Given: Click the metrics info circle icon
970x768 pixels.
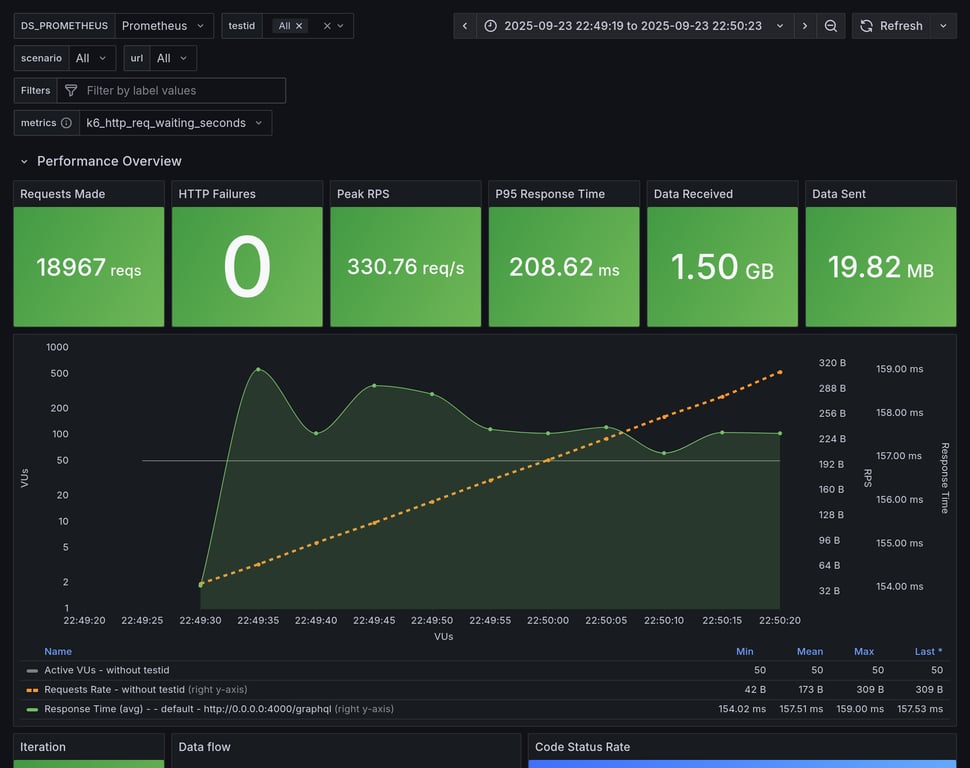Looking at the screenshot, I should click(66, 123).
